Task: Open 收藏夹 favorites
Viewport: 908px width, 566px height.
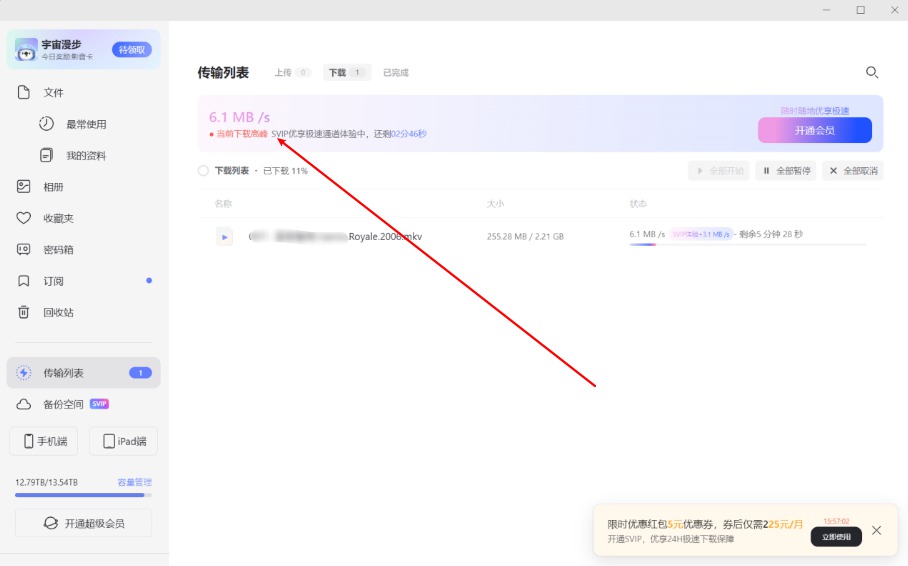Action: click(58, 218)
